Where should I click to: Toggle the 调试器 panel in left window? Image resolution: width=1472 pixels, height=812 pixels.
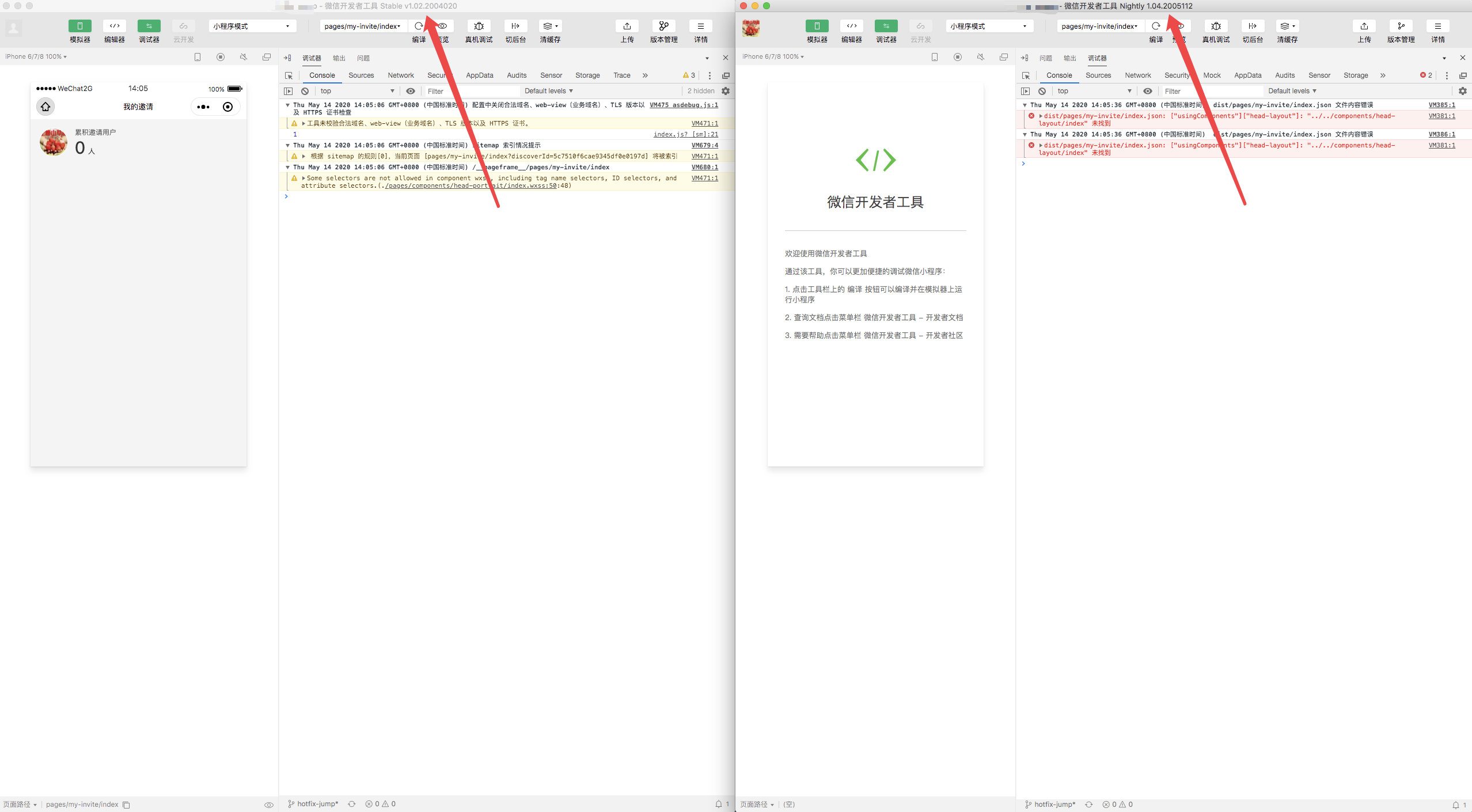[x=149, y=26]
